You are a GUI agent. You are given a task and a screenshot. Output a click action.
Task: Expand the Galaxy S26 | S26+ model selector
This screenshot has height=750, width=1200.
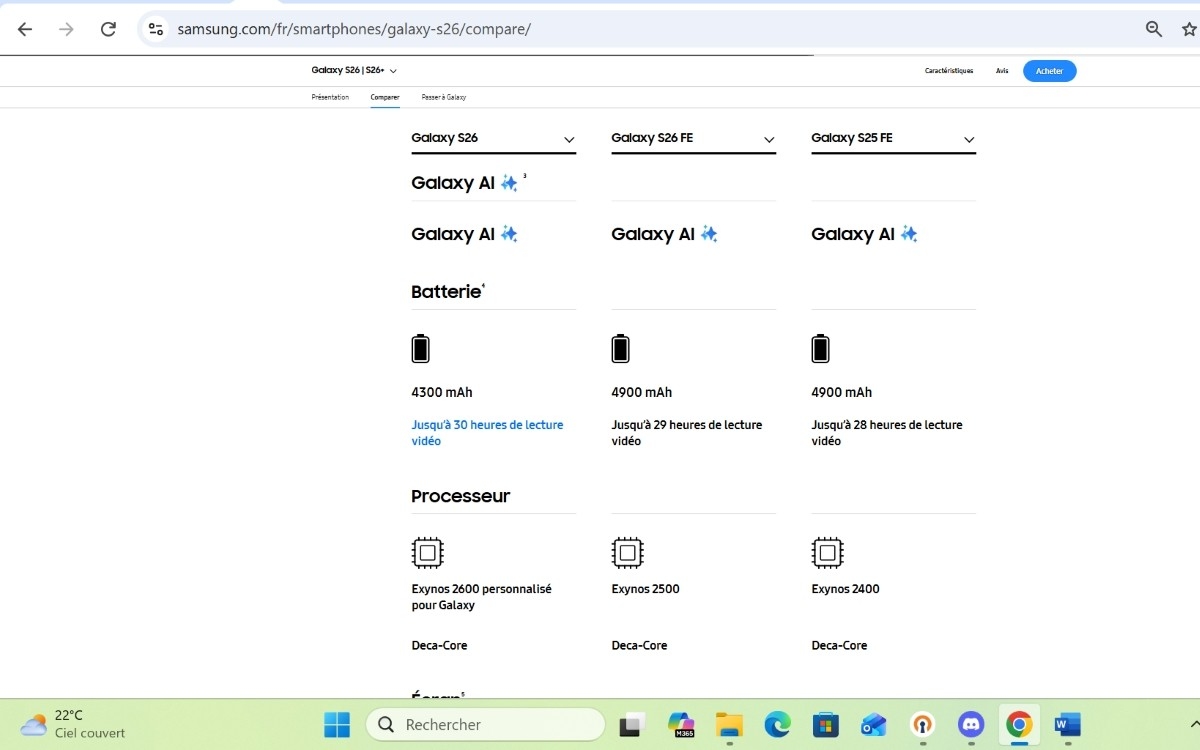pos(354,70)
